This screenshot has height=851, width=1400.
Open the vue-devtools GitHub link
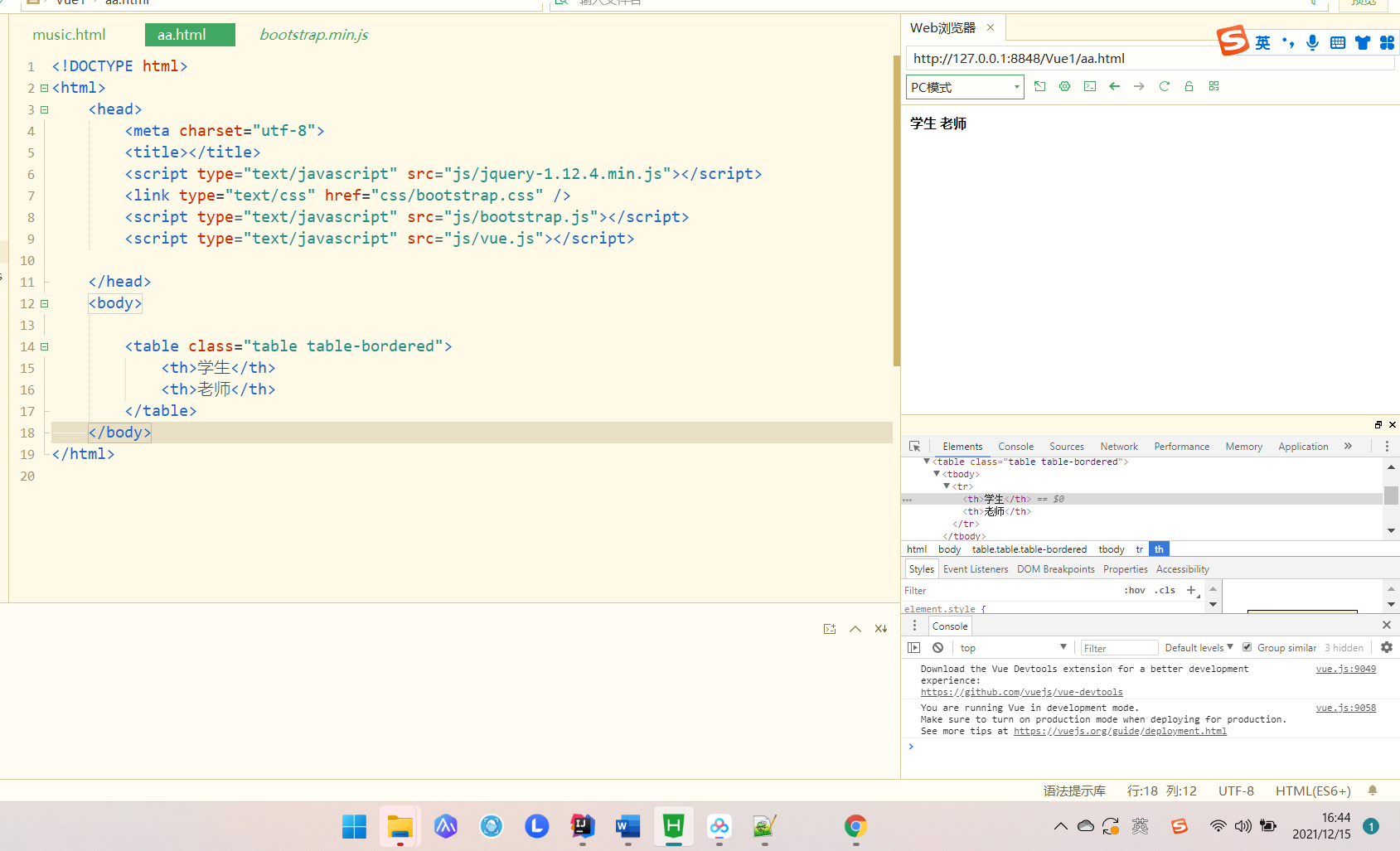[1021, 692]
